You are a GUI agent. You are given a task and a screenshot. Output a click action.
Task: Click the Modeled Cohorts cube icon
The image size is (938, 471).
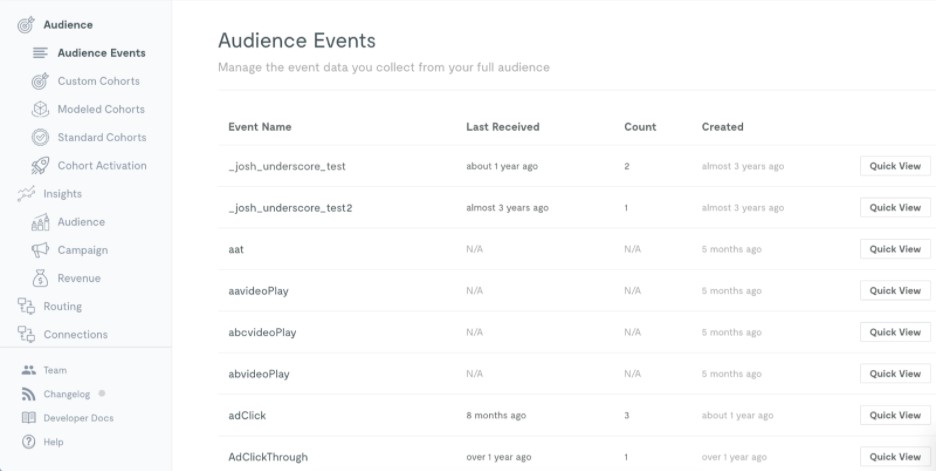click(x=40, y=109)
